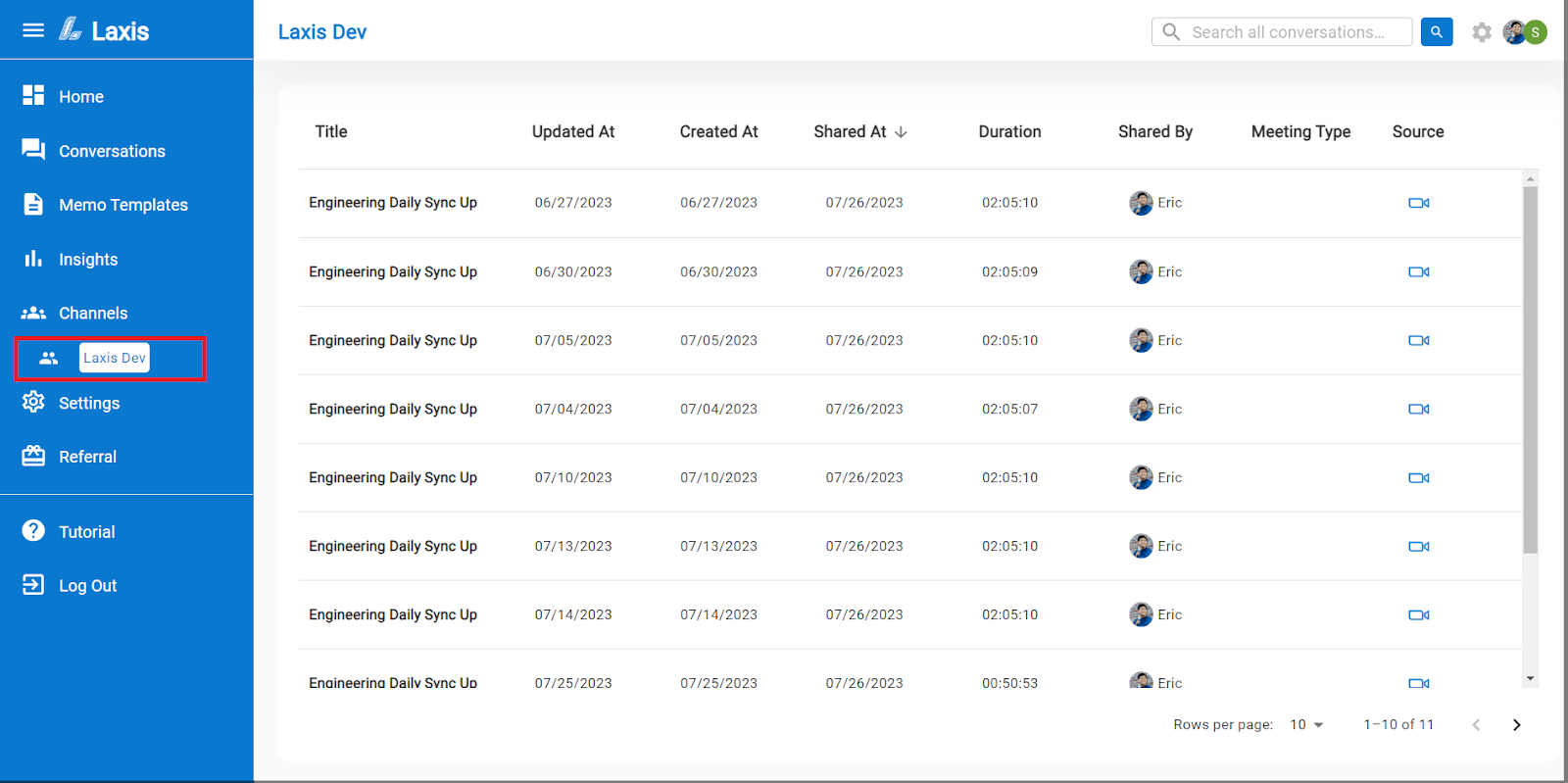
Task: Go to the next page
Action: point(1516,725)
